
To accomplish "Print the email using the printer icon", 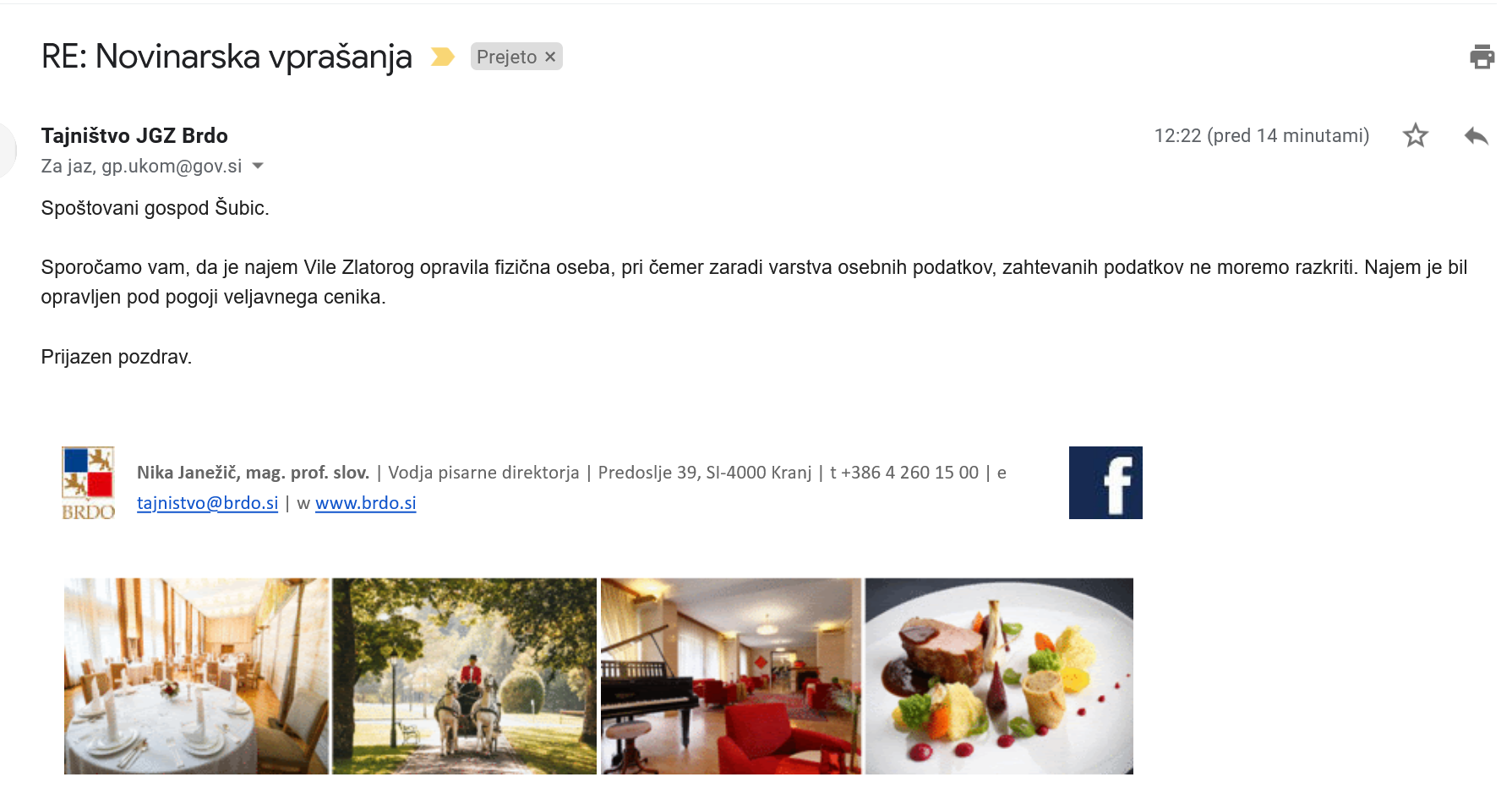I will click(x=1482, y=57).
